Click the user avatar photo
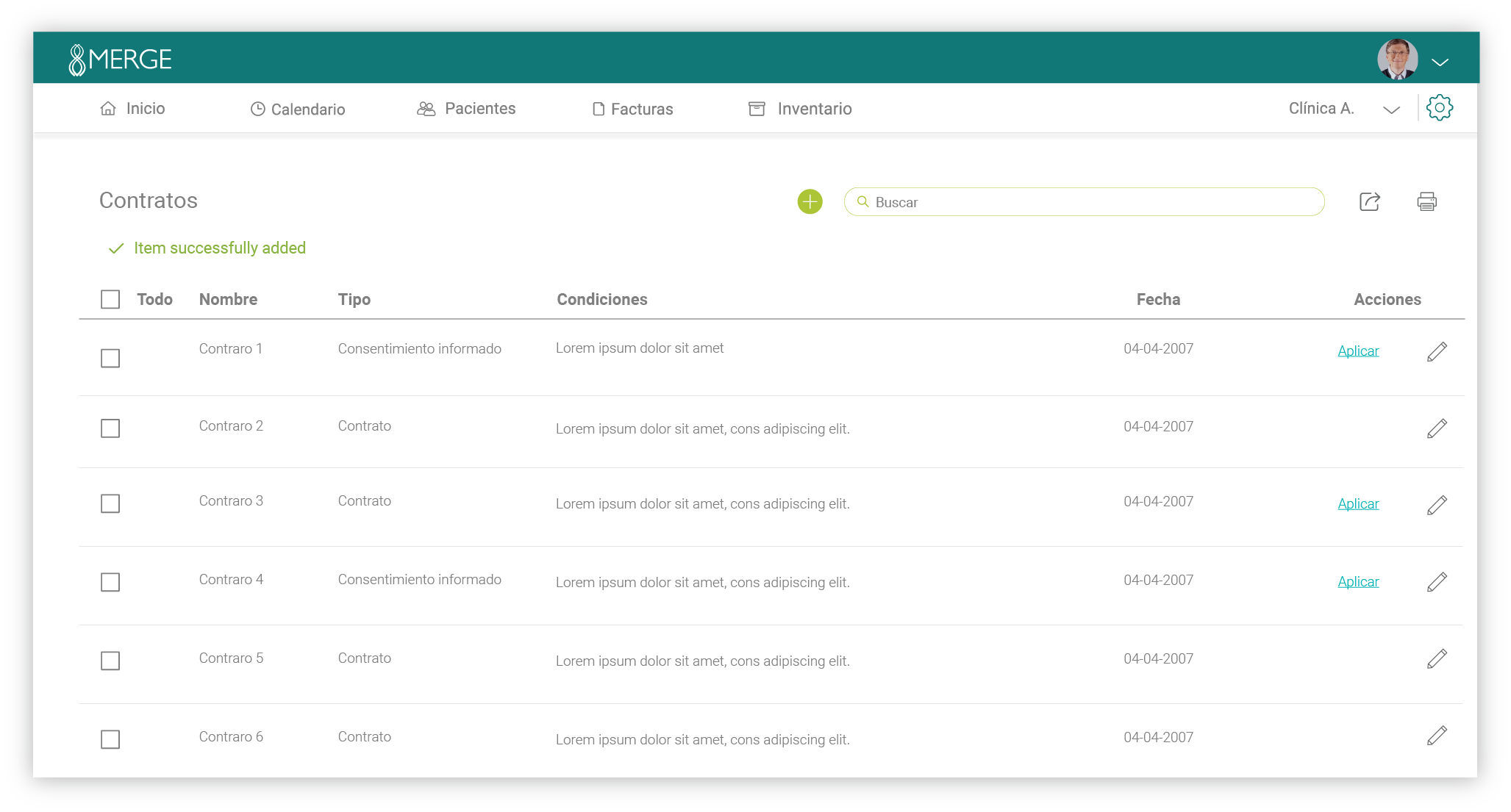 [1397, 60]
